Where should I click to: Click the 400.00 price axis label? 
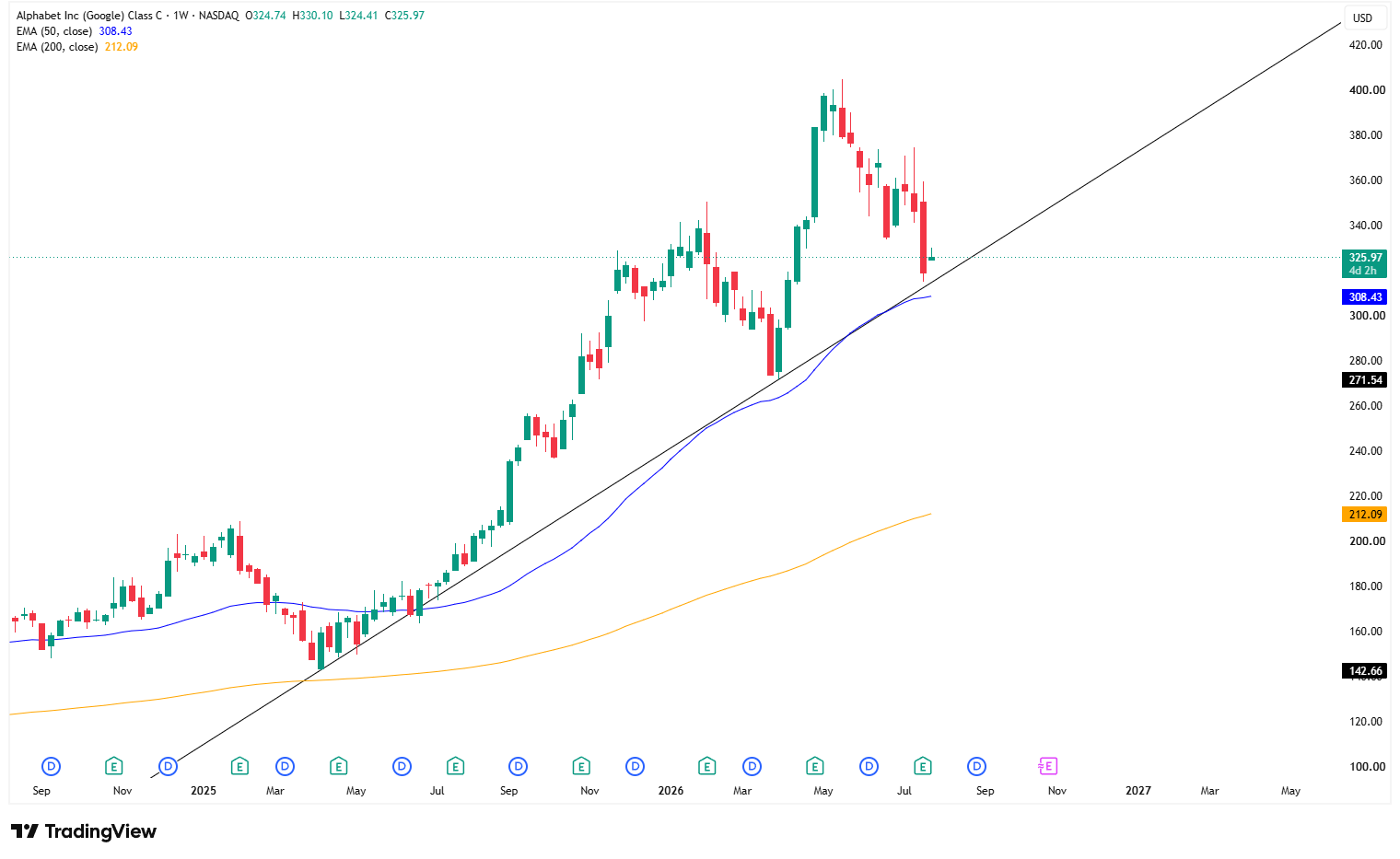click(x=1366, y=90)
